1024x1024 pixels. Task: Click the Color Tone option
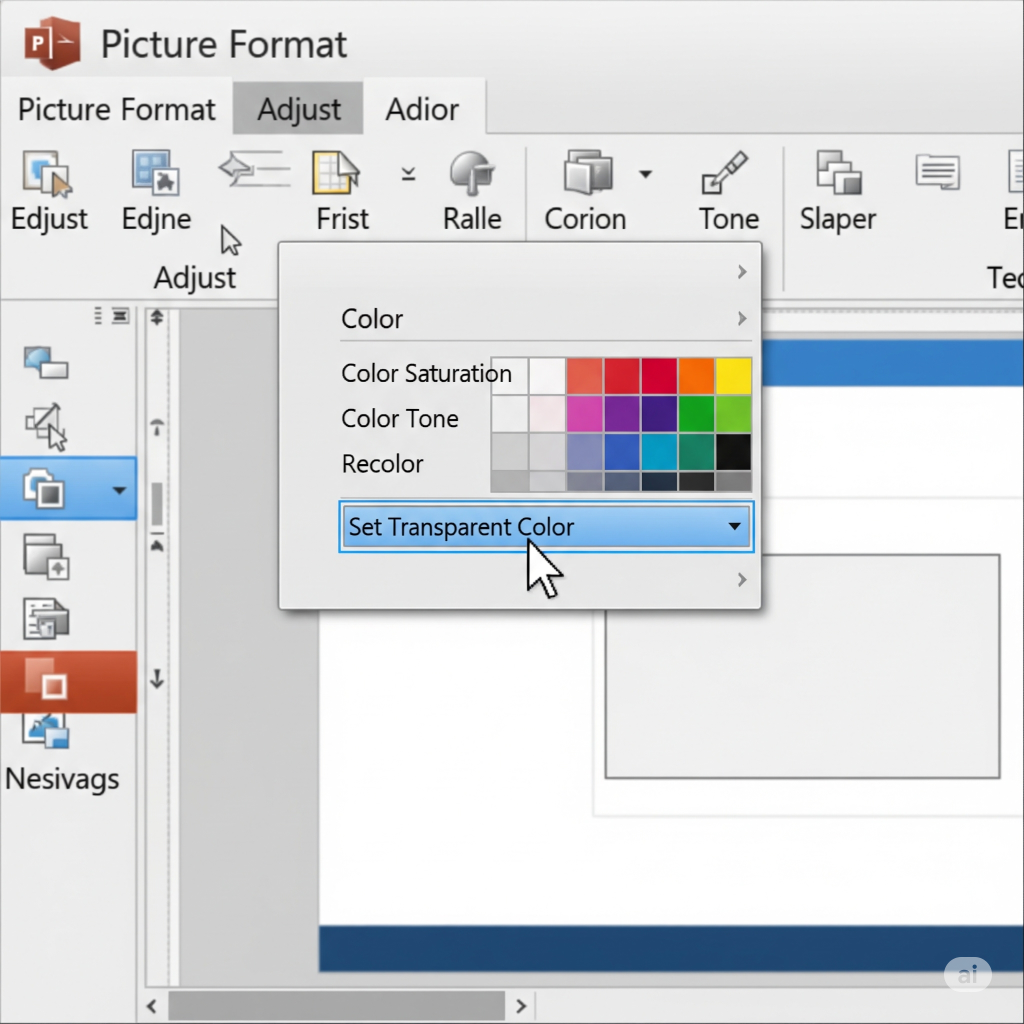[x=399, y=419]
